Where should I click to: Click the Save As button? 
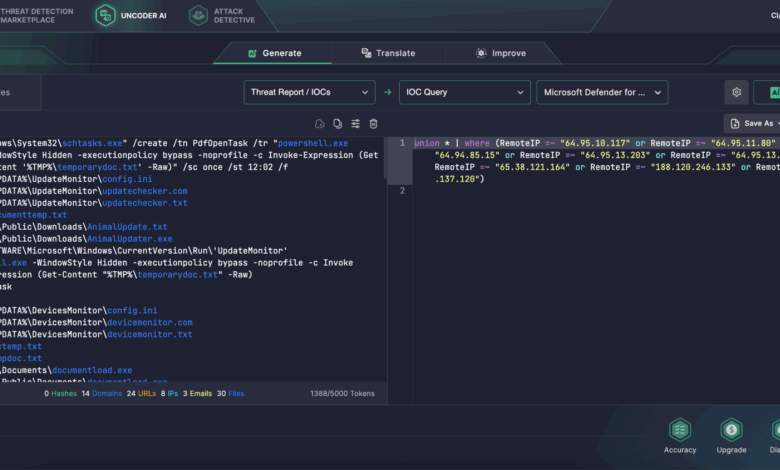coord(753,123)
